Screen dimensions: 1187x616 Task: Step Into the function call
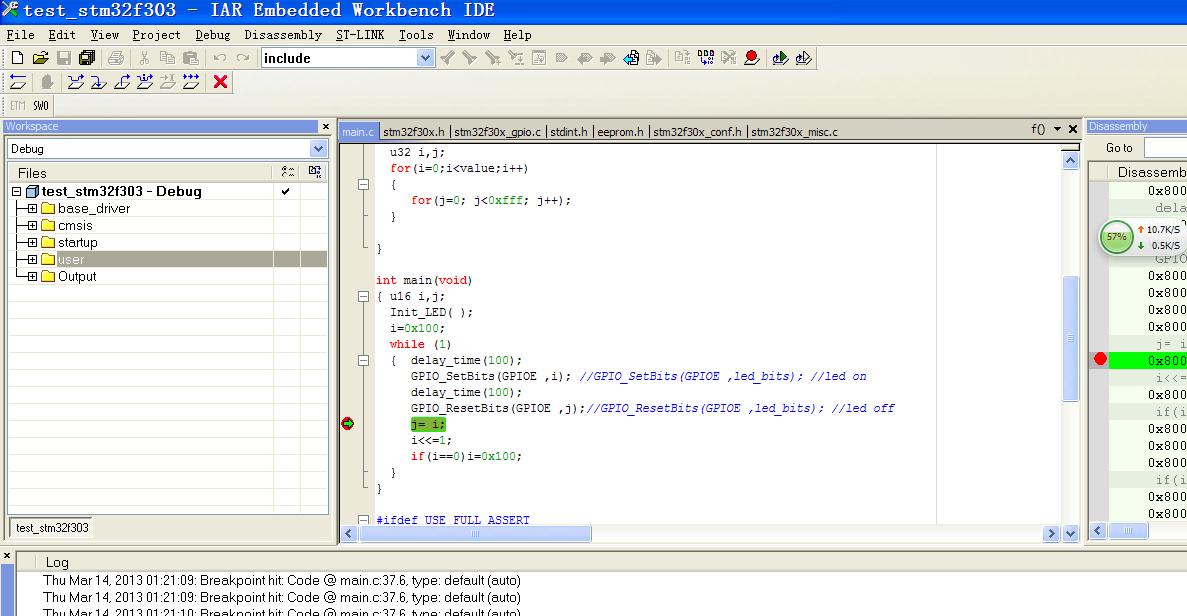point(98,82)
